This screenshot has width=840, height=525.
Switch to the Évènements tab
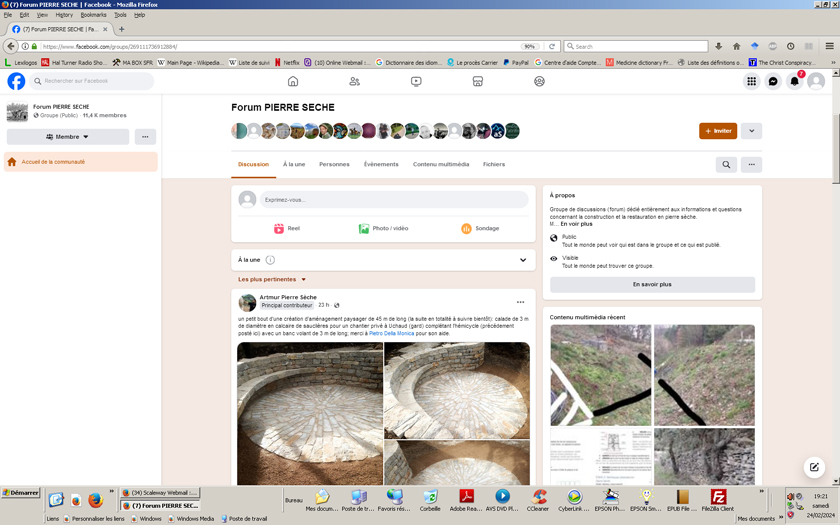381,164
